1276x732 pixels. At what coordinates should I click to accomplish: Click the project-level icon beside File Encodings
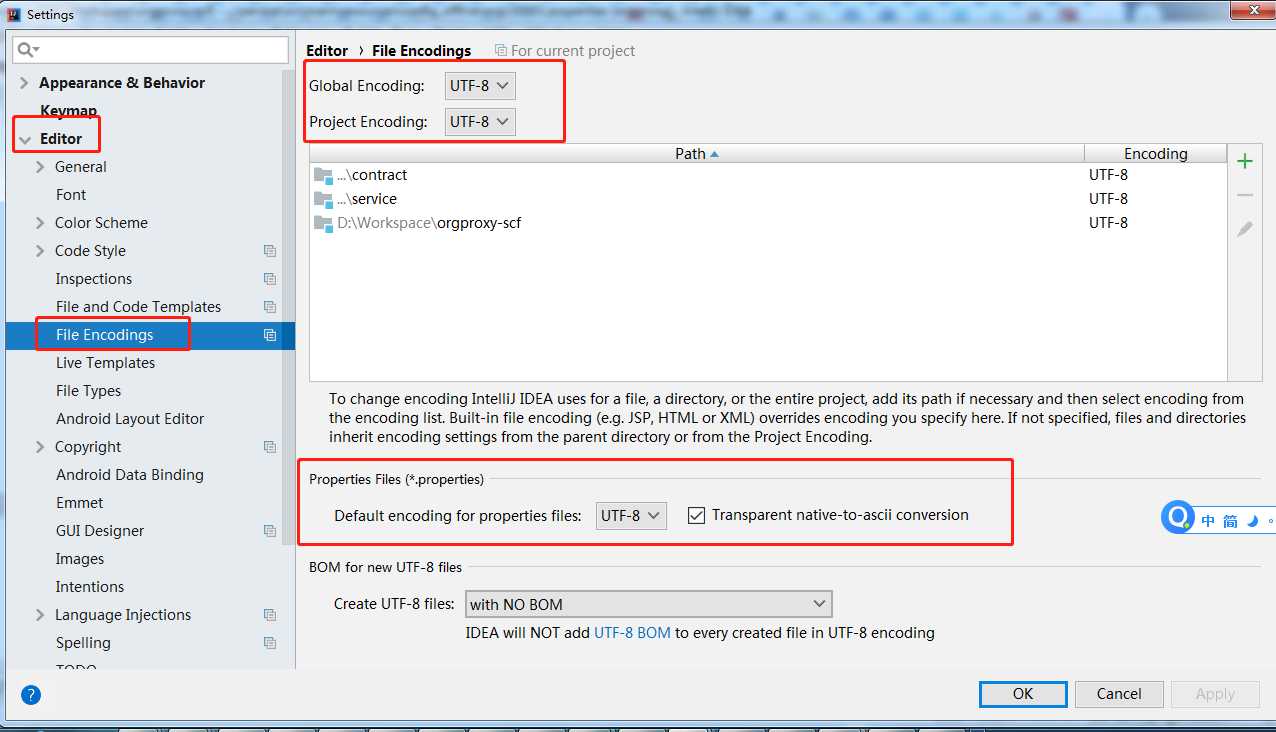(x=270, y=335)
